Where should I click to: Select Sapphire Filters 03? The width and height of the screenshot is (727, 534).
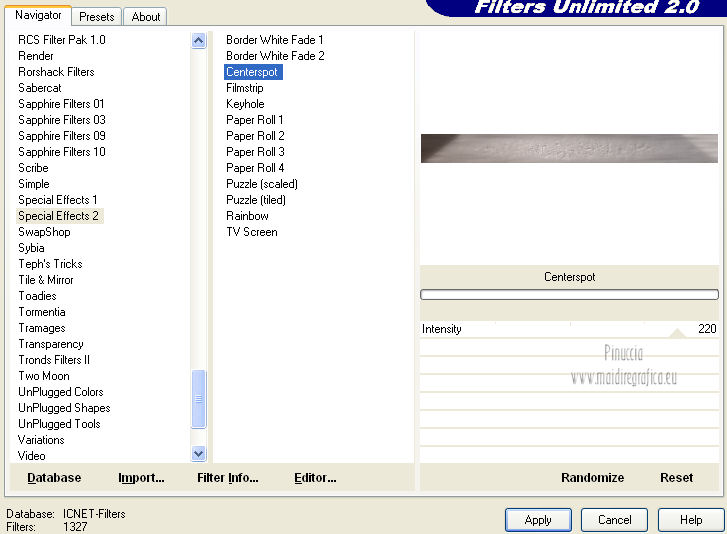point(62,120)
